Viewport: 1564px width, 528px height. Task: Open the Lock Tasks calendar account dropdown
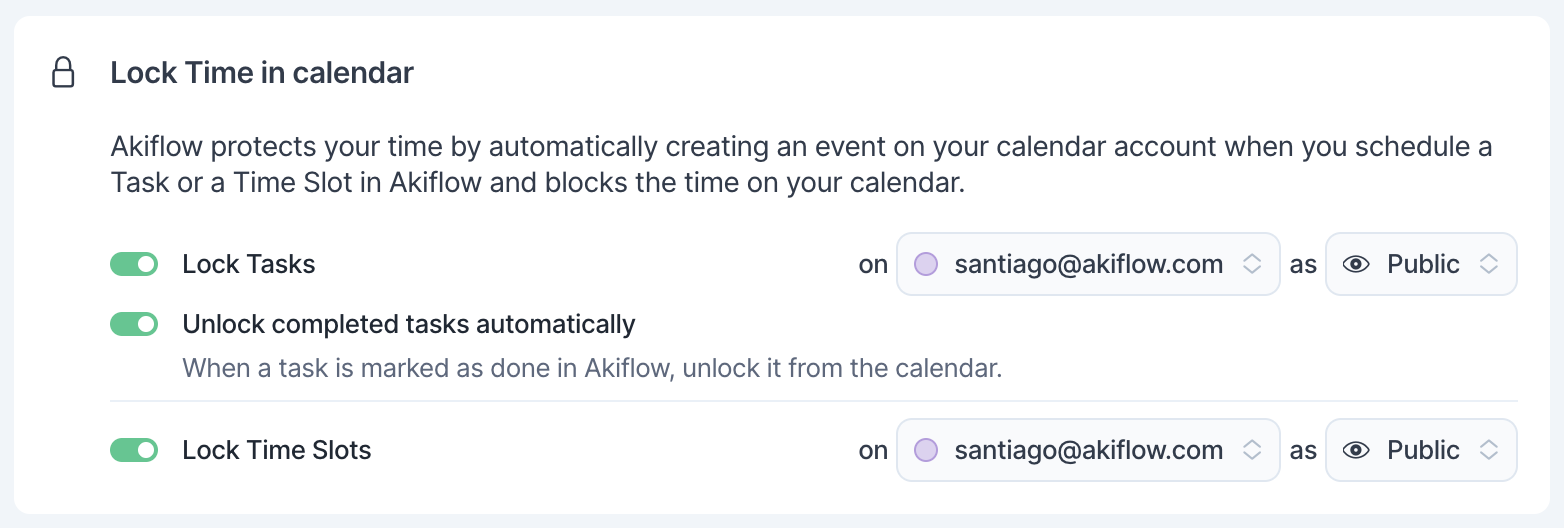(1088, 264)
